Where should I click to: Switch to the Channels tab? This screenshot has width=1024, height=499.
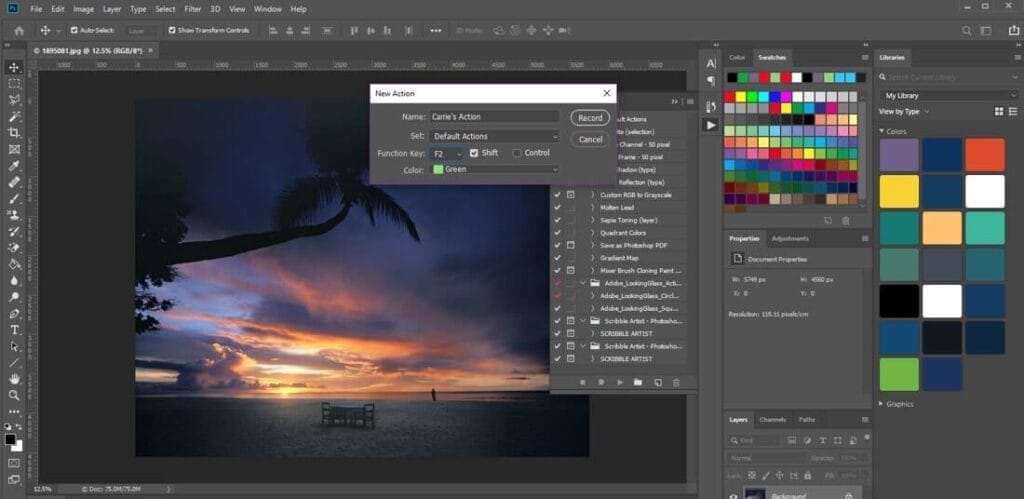(773, 419)
